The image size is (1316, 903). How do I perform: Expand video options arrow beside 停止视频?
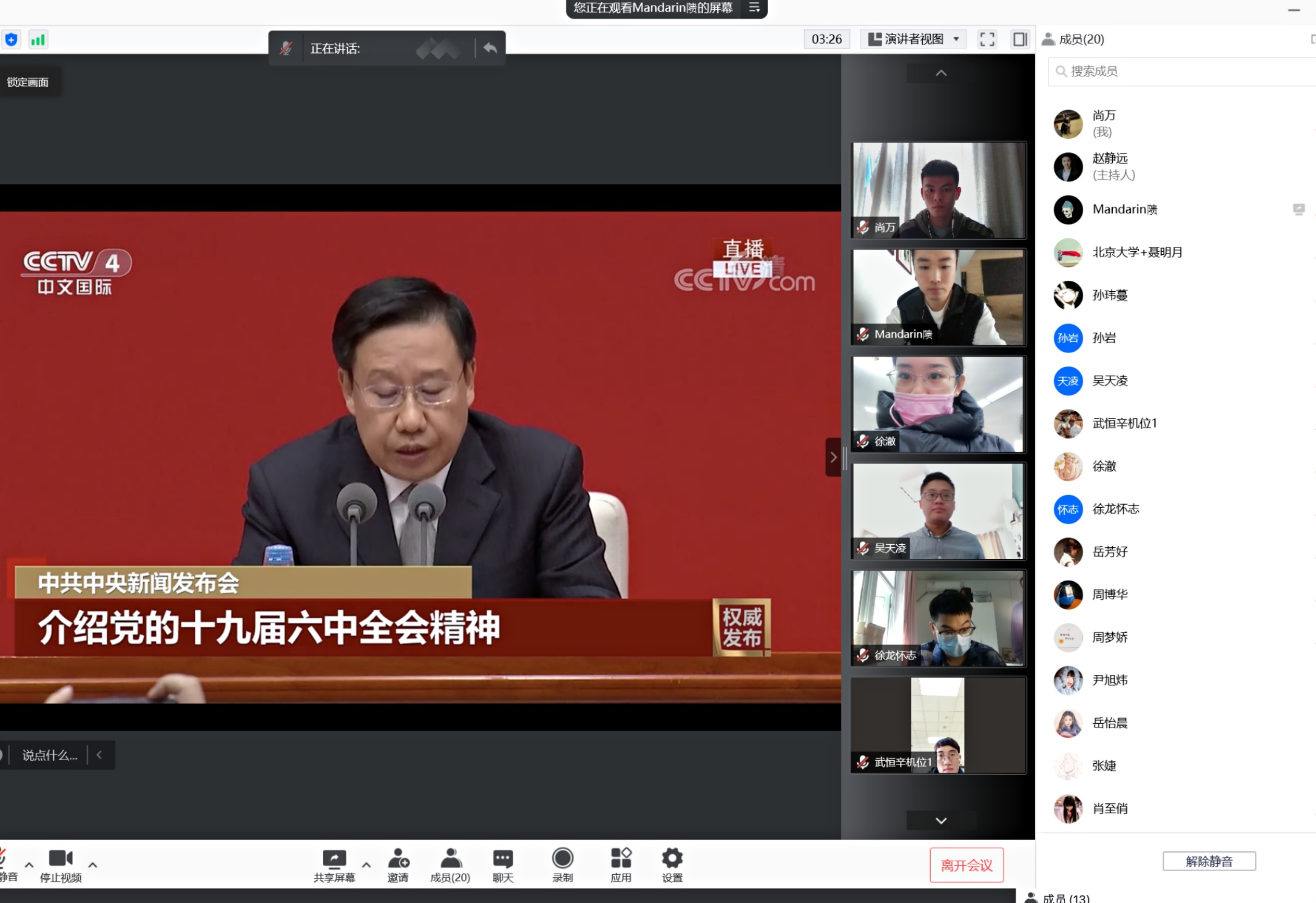[93, 865]
